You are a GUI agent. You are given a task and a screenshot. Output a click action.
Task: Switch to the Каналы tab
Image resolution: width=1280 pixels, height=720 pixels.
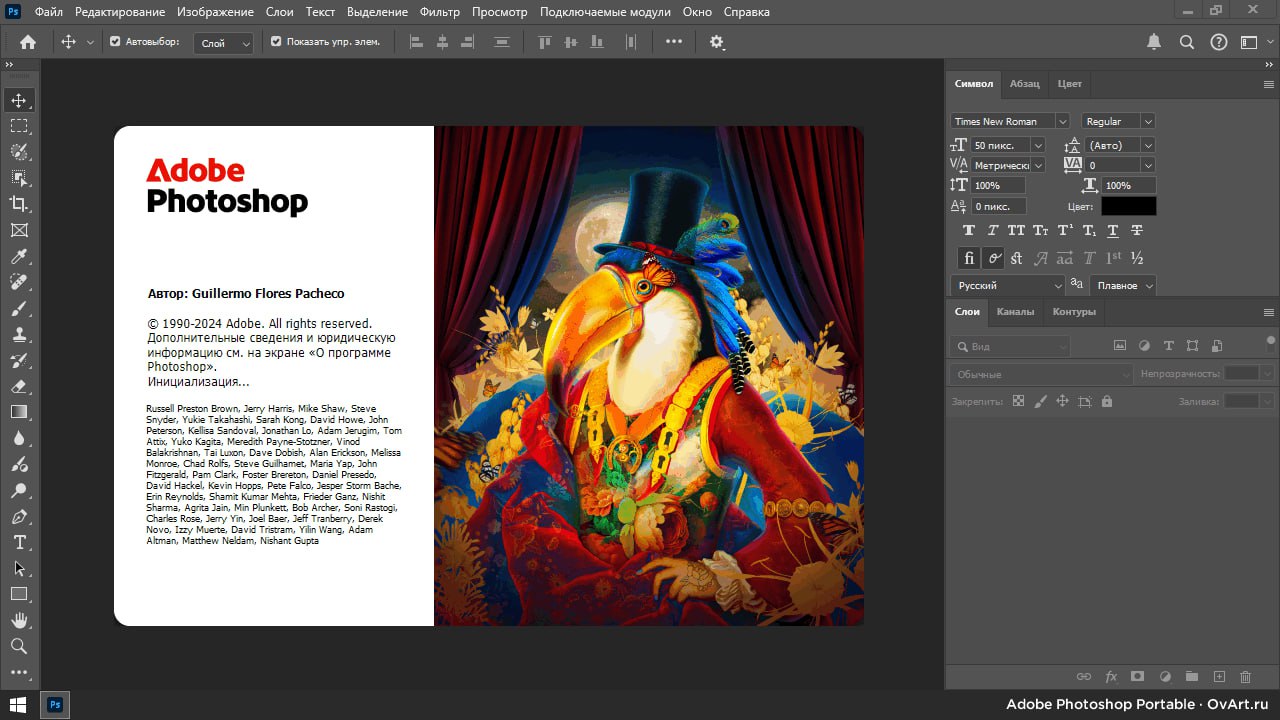pyautogui.click(x=1015, y=312)
